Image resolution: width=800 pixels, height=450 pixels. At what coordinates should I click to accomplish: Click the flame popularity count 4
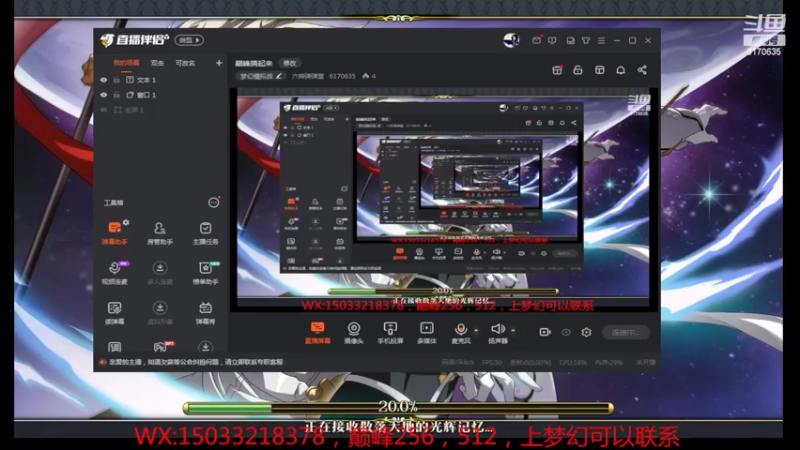point(369,76)
